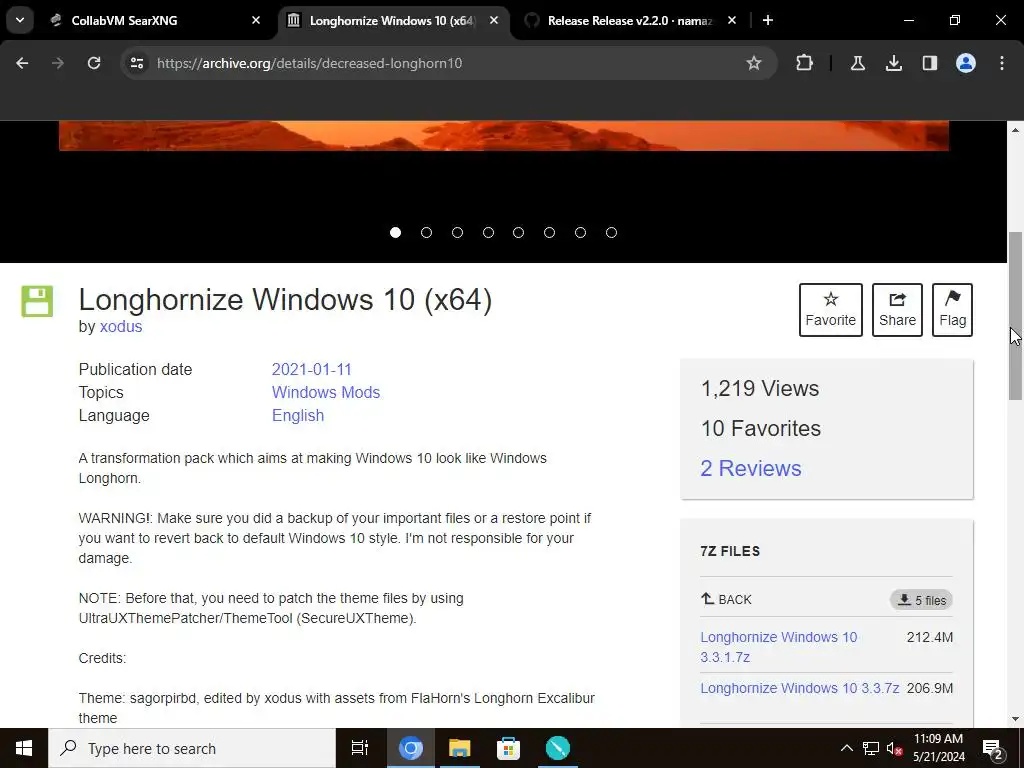This screenshot has height=768, width=1024.
Task: Click the green floppy disk software icon
Action: 37,301
